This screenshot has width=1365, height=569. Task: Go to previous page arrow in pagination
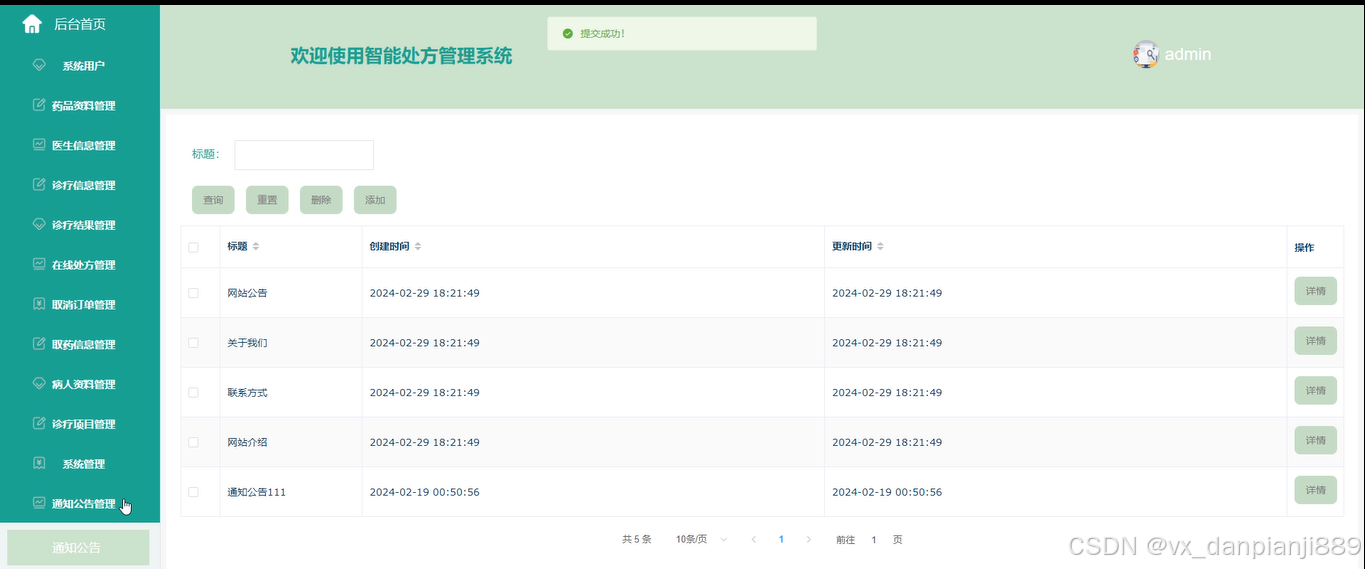(754, 540)
